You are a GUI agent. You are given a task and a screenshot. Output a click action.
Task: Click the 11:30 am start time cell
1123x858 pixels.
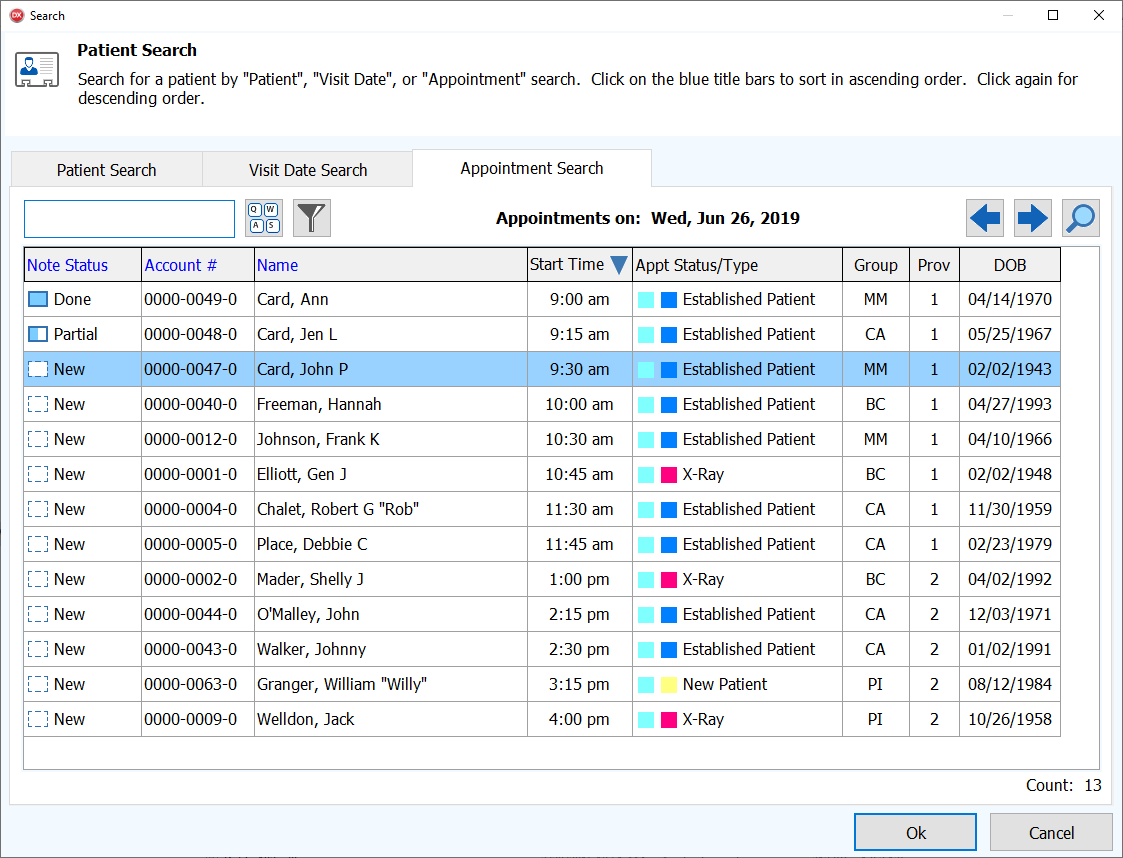pyautogui.click(x=579, y=509)
